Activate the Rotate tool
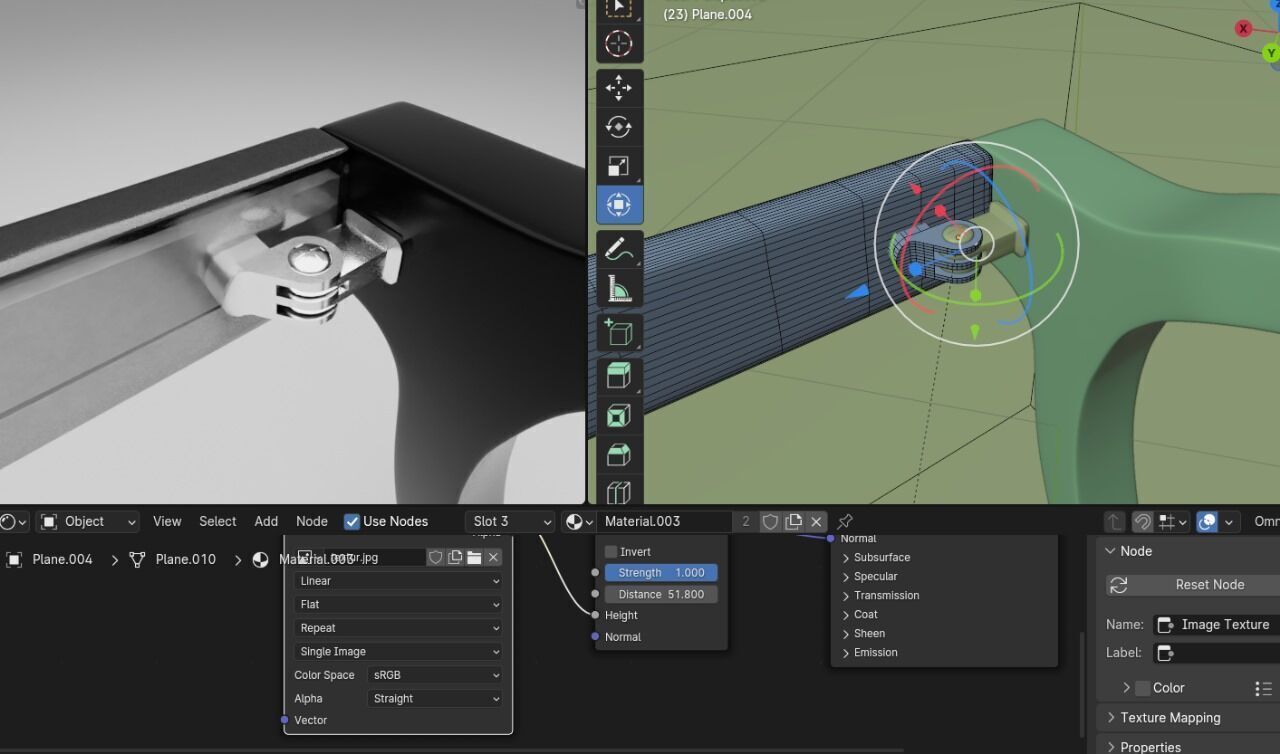Screen dimensions: 1280x754 tap(619, 127)
